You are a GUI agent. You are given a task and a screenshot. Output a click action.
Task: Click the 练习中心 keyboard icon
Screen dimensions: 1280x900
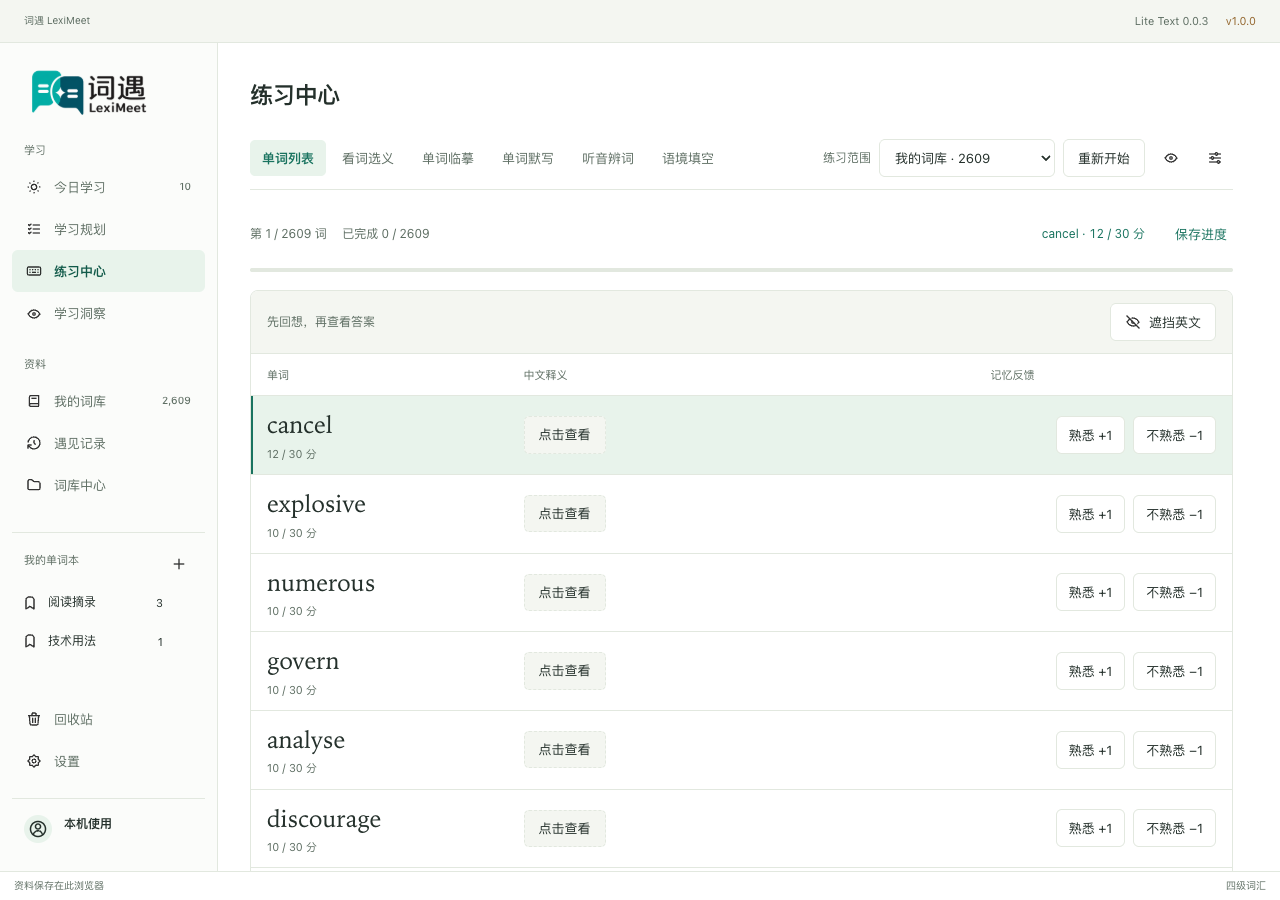34,271
